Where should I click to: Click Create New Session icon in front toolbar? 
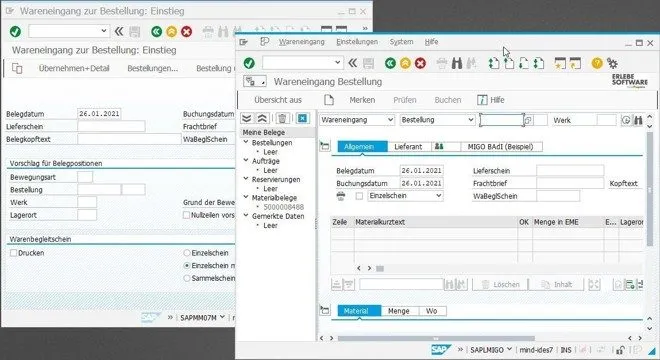pyautogui.click(x=560, y=63)
